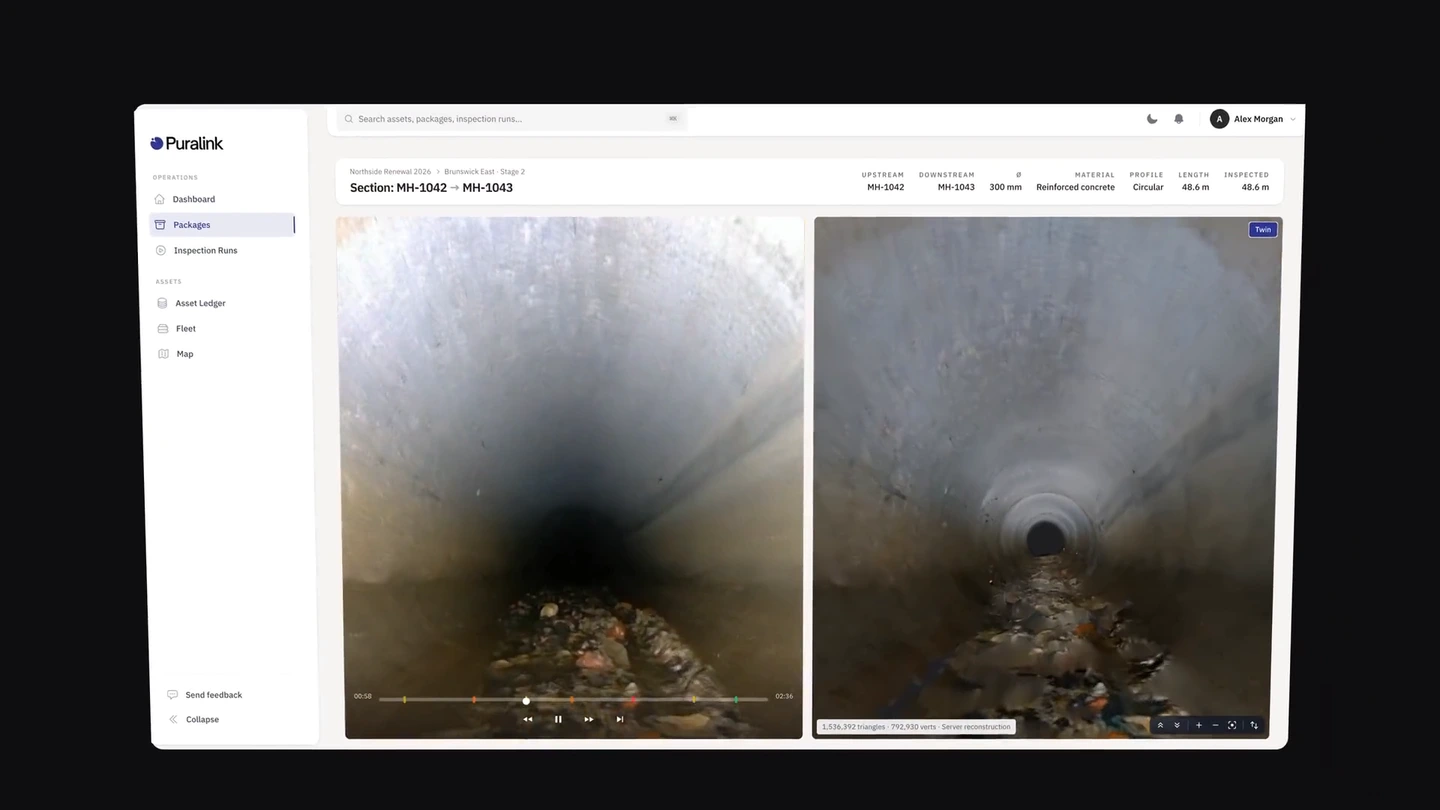Zoom in the 3D twin view

(x=1199, y=725)
